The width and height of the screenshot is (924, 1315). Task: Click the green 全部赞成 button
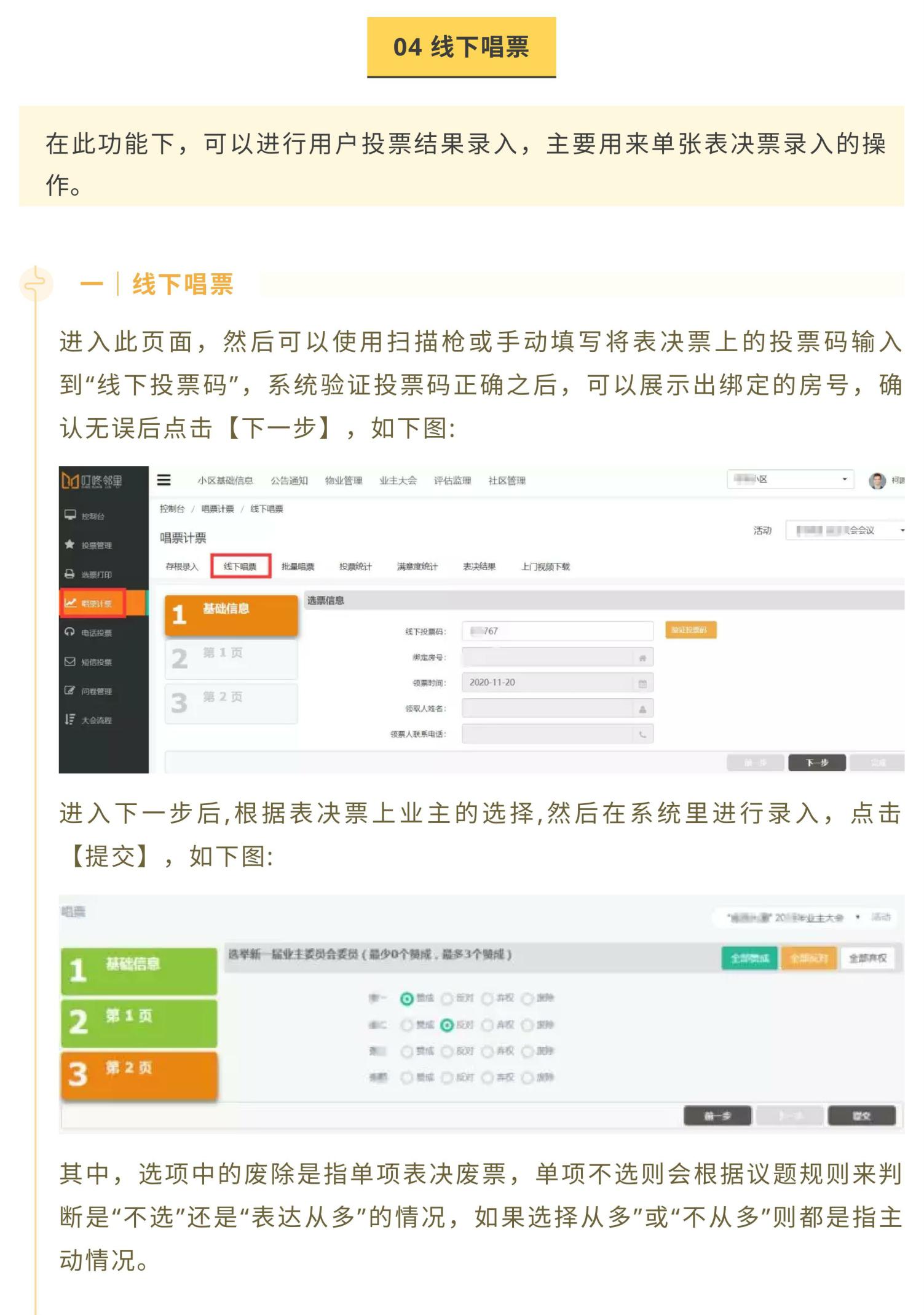pos(749,958)
